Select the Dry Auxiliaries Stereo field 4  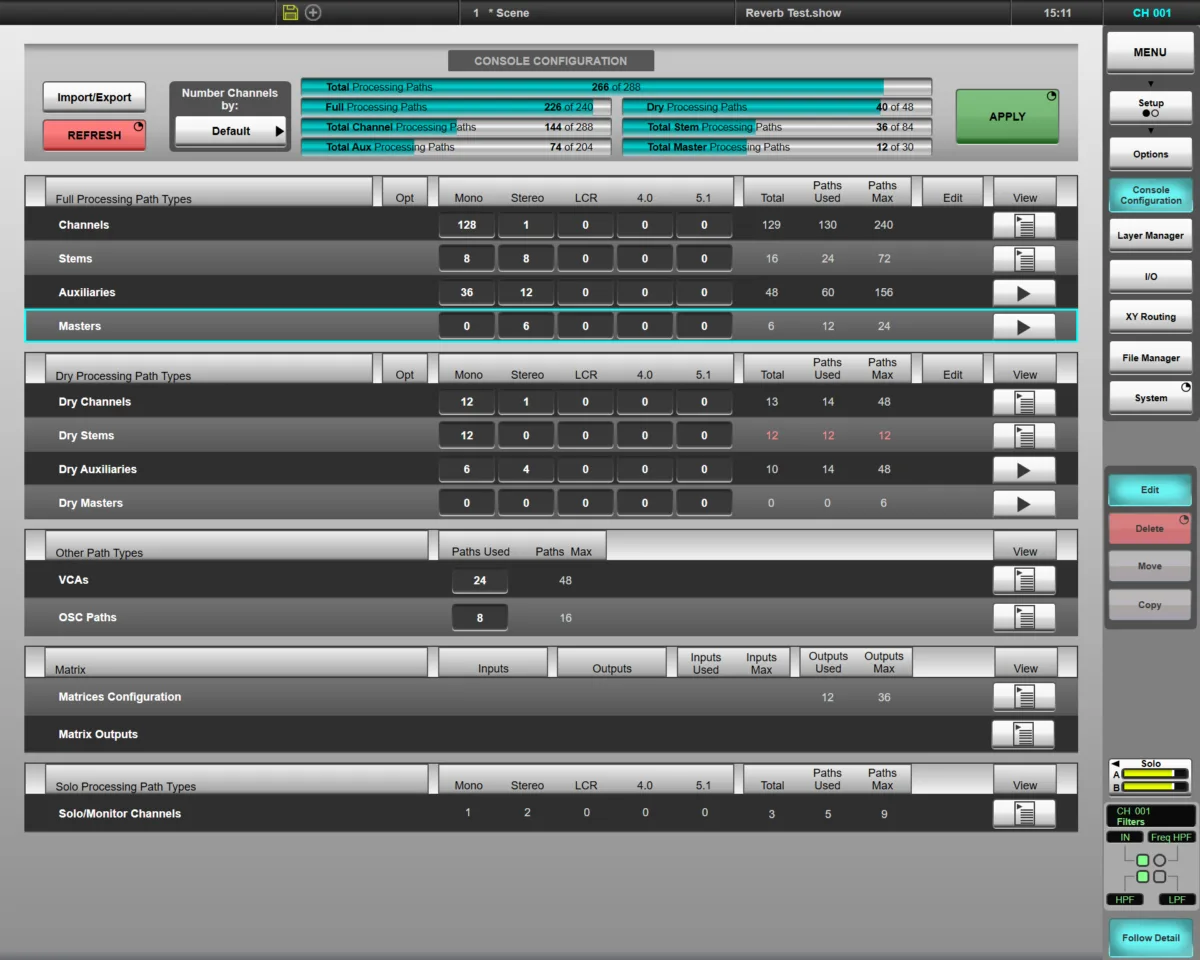click(x=526, y=470)
